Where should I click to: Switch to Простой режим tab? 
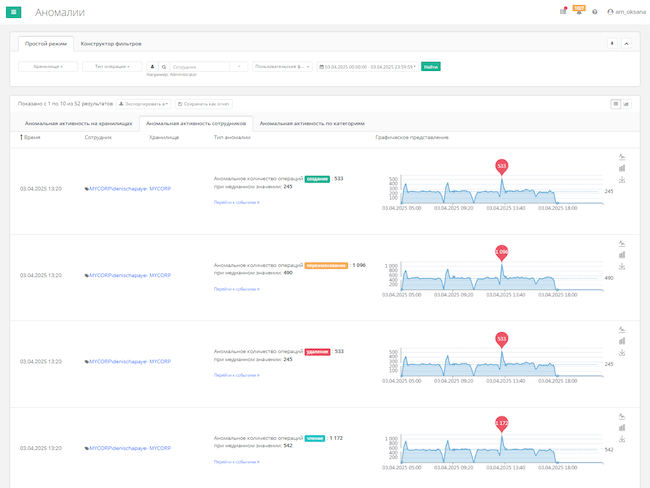click(x=46, y=44)
